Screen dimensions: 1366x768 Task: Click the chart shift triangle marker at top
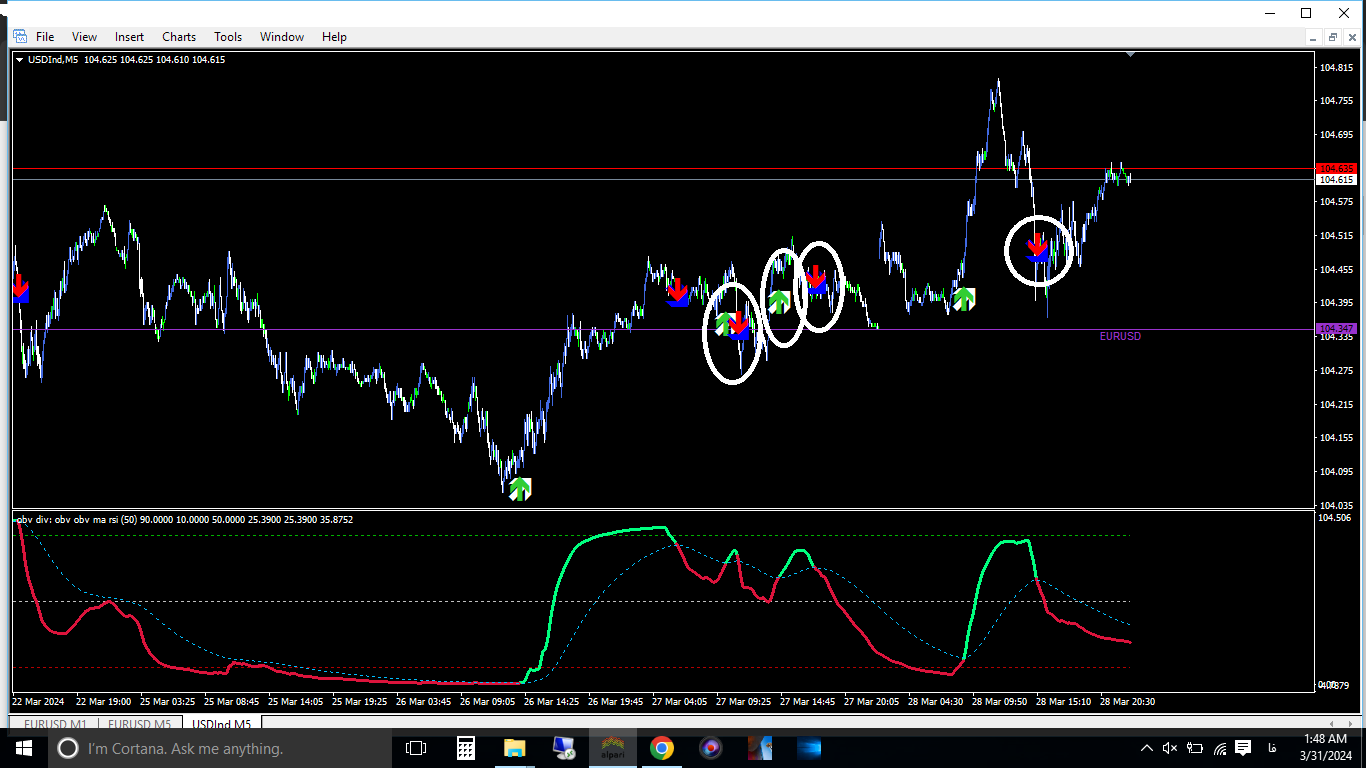pos(1130,54)
